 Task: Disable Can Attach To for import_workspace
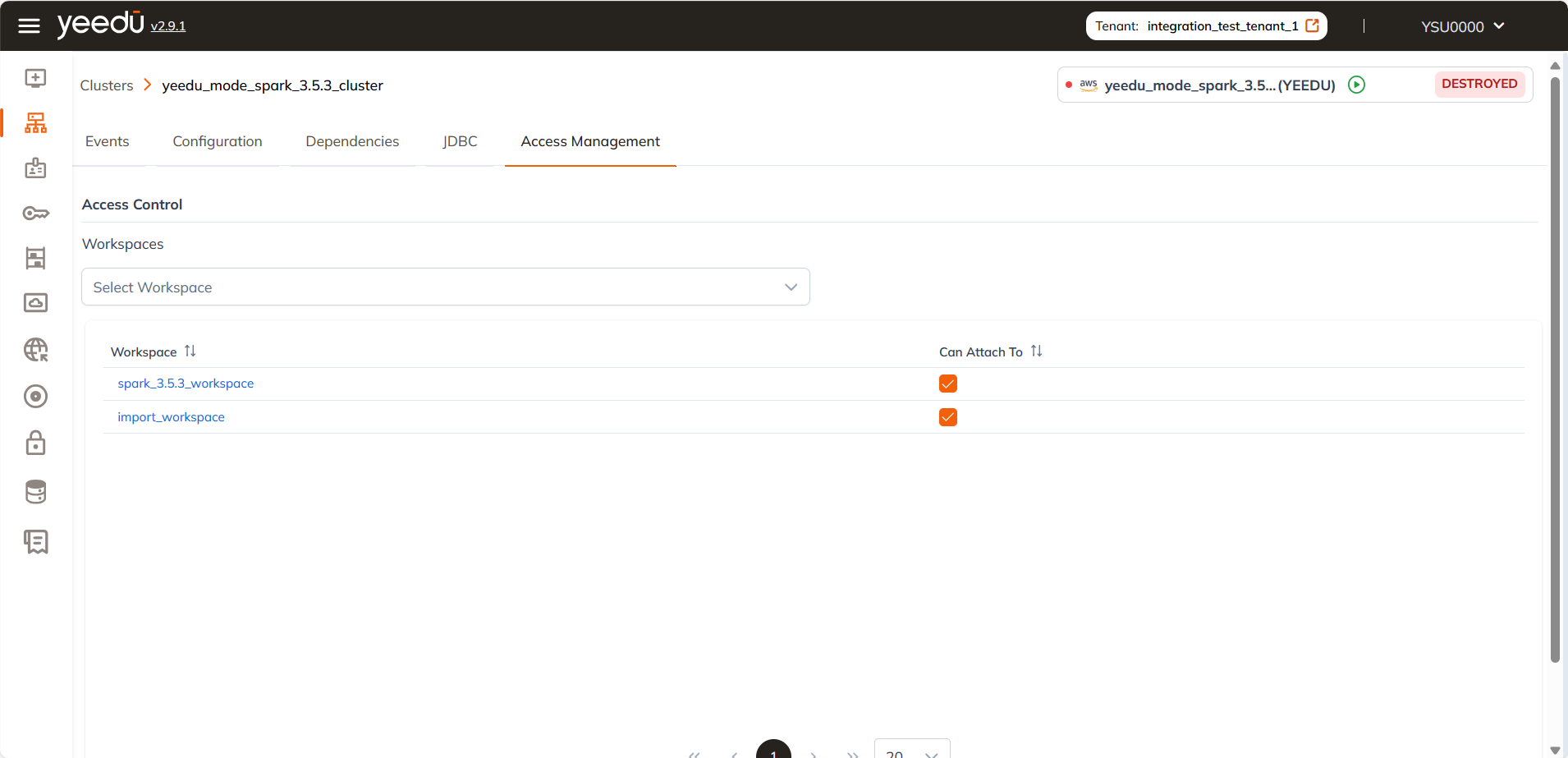(947, 416)
